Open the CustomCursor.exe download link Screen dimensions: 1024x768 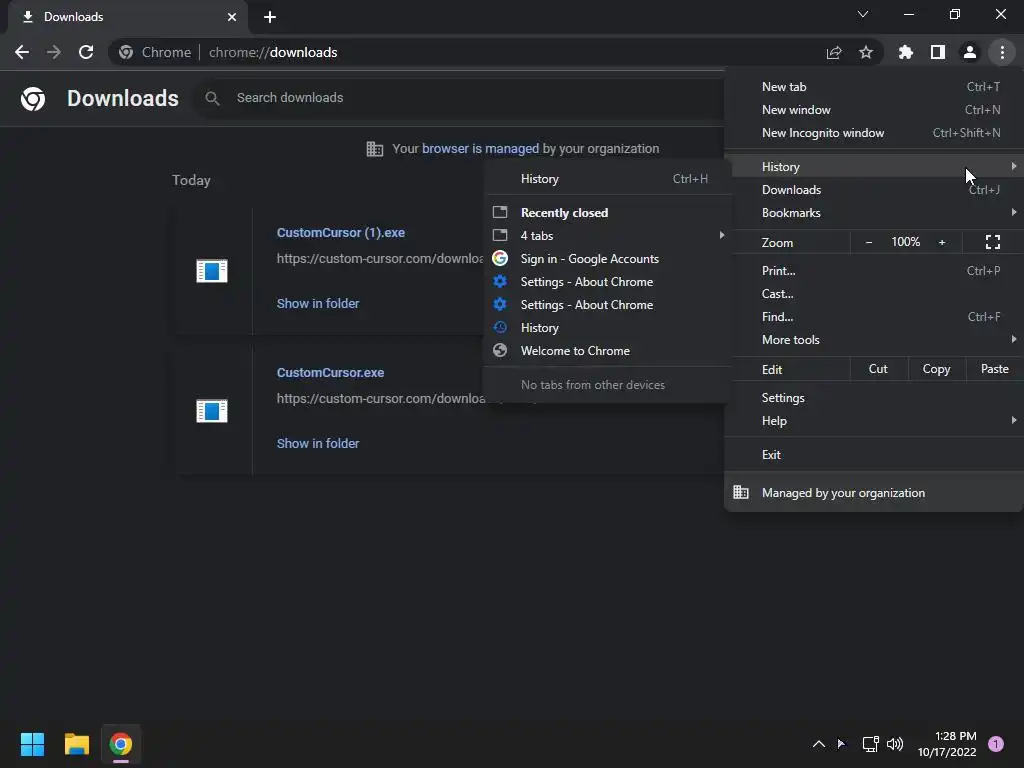coord(330,372)
